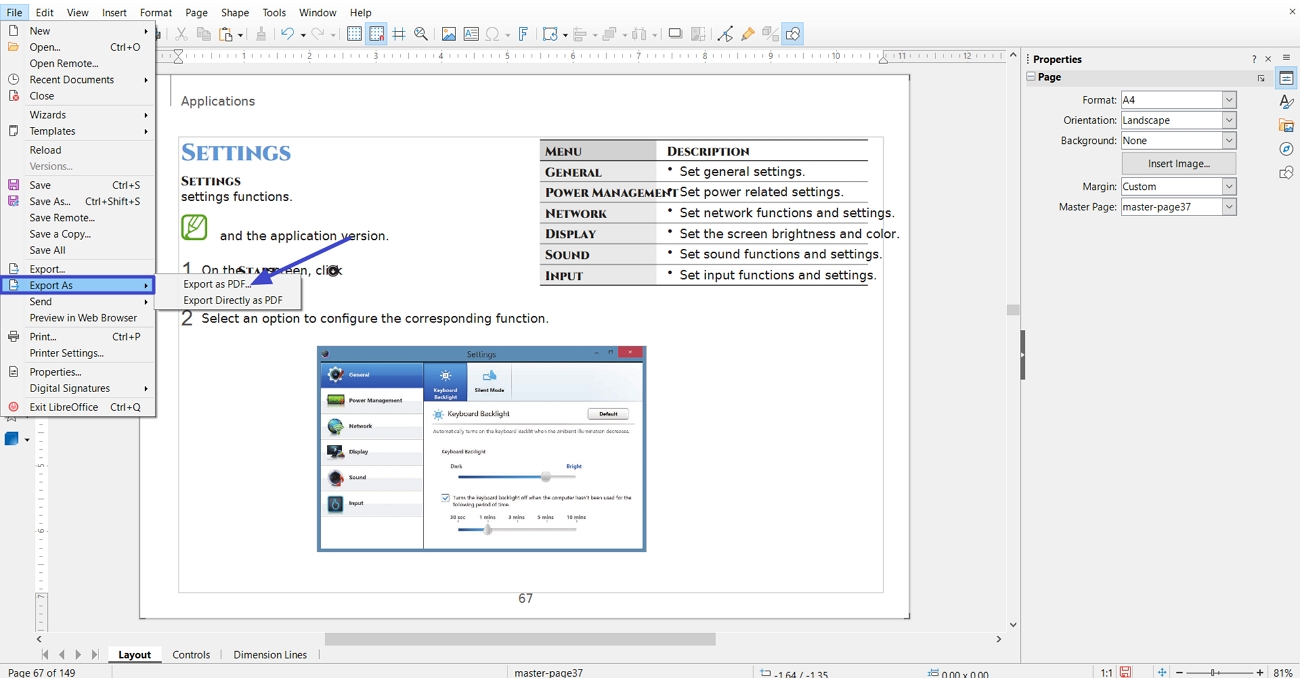The width and height of the screenshot is (1300, 678).
Task: Switch to the Controls layer tab
Action: click(191, 655)
